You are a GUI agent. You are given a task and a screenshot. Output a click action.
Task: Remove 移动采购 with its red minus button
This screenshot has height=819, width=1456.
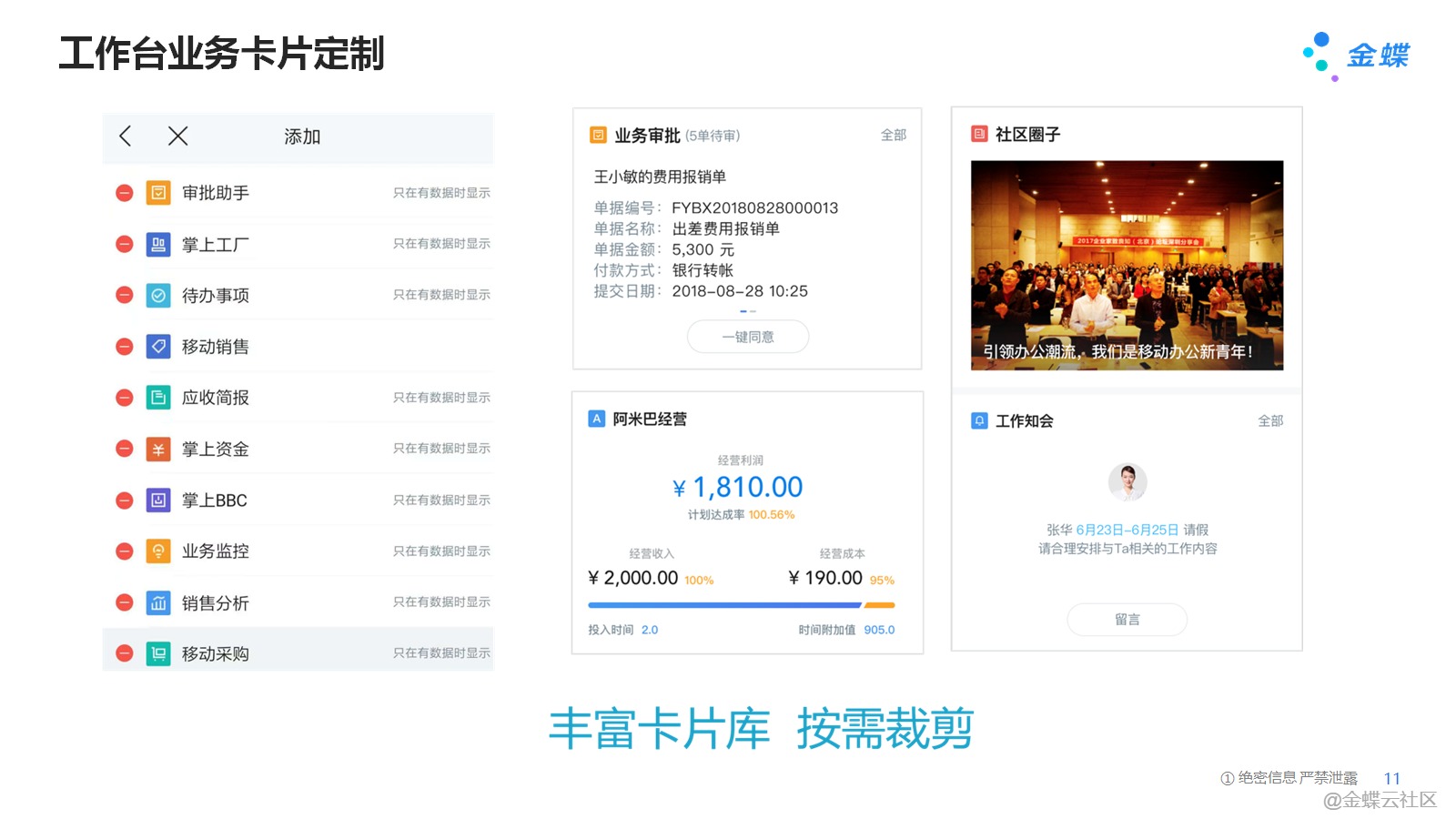[125, 653]
